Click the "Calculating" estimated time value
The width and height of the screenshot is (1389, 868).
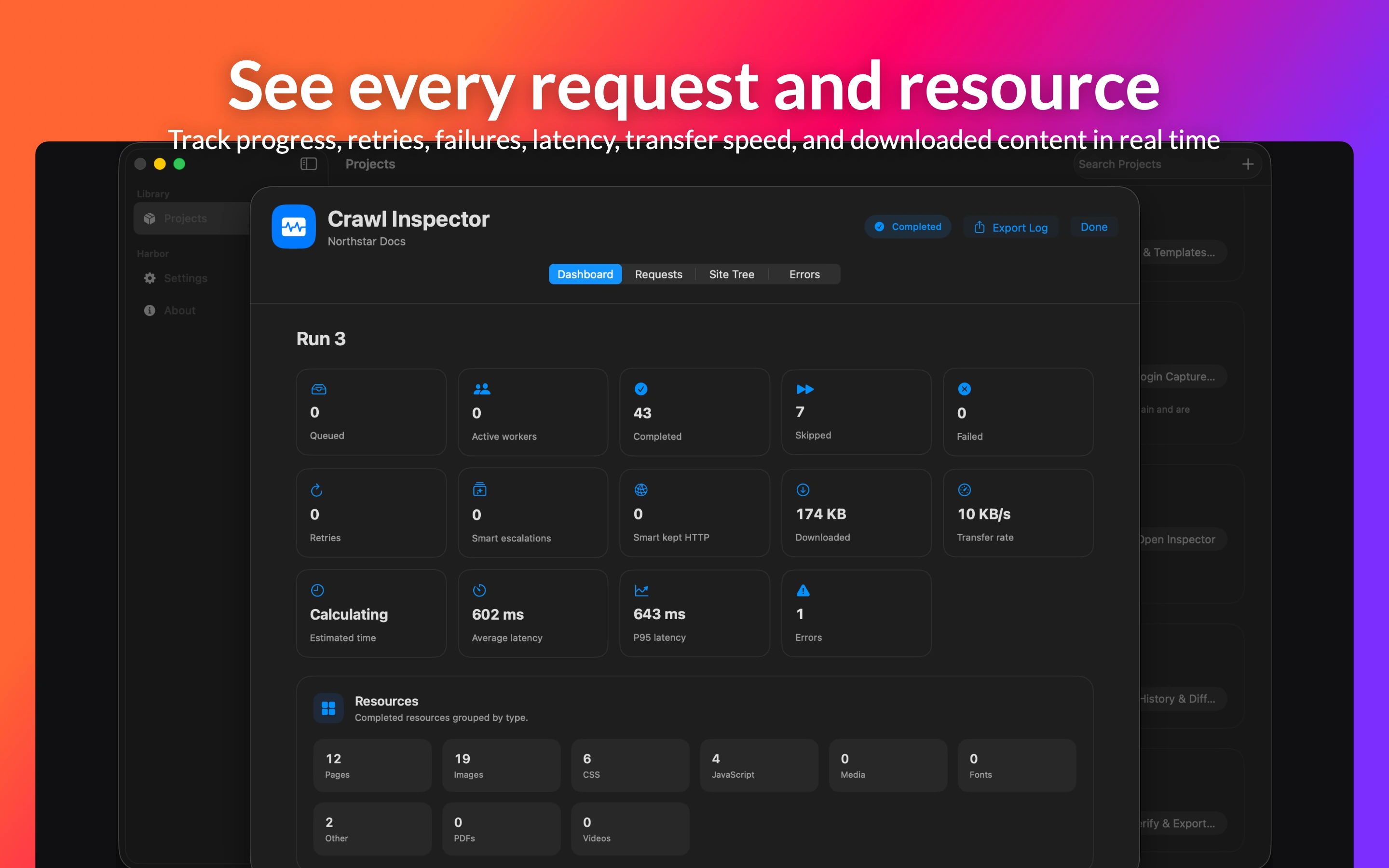[349, 614]
